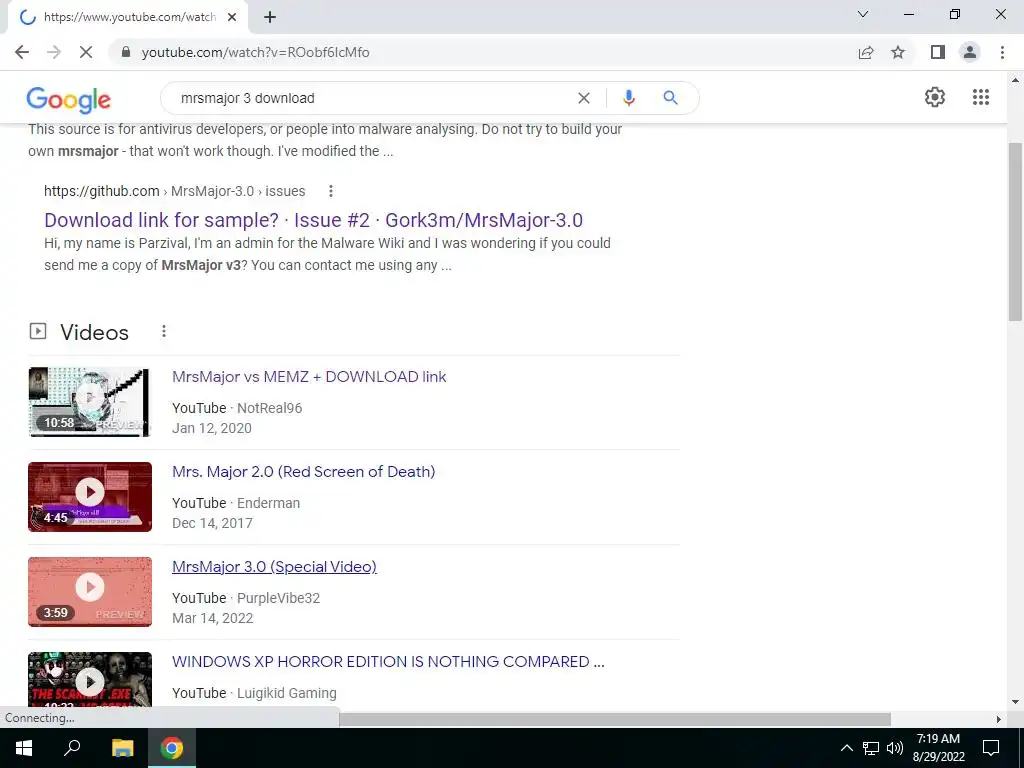The height and width of the screenshot is (768, 1024).
Task: Close the youtube.com/watch tab
Action: pos(232,18)
